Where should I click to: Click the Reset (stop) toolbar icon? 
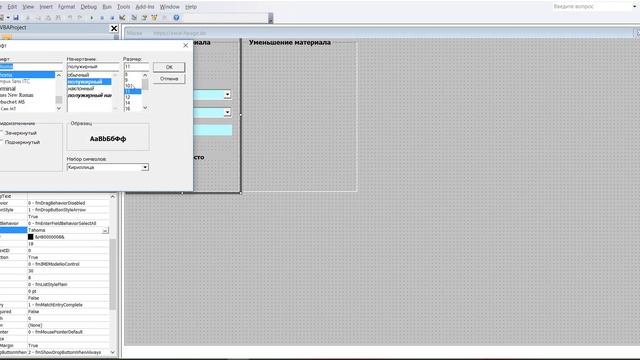coord(112,18)
